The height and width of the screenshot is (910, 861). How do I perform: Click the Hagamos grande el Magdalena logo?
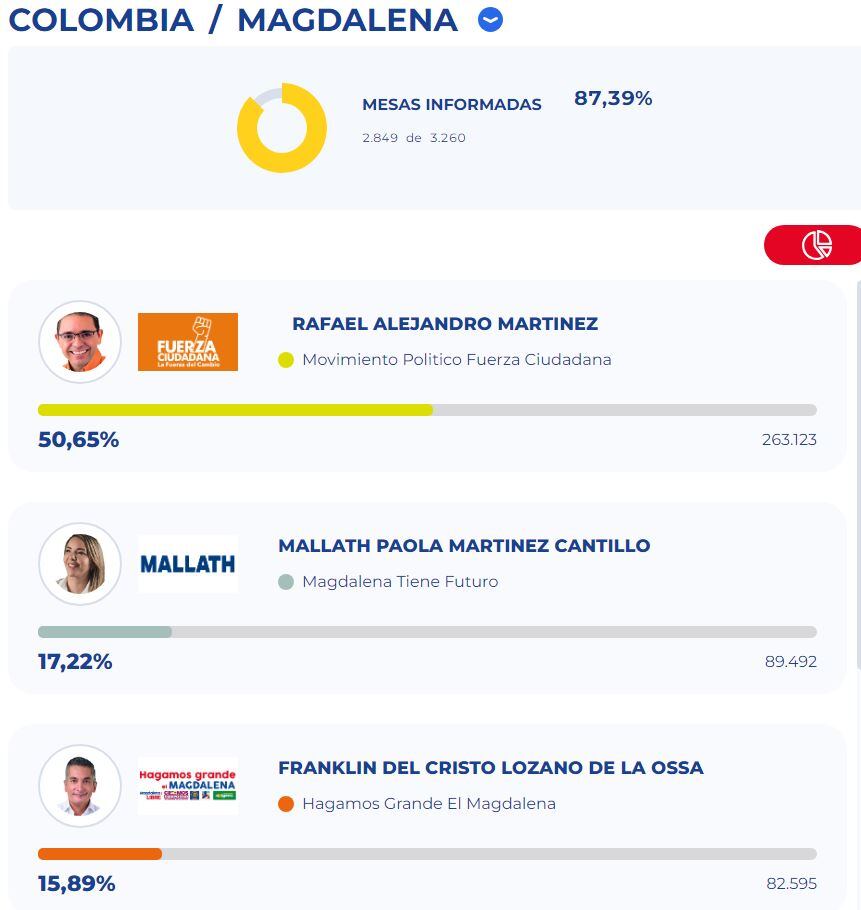[x=188, y=785]
